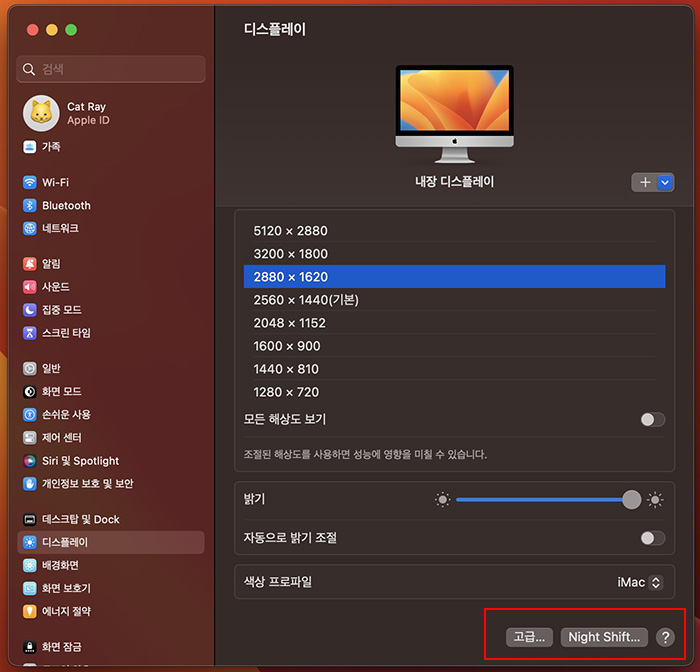The image size is (700, 672).
Task: Select the 3200 × 1800 resolution
Action: coord(454,254)
